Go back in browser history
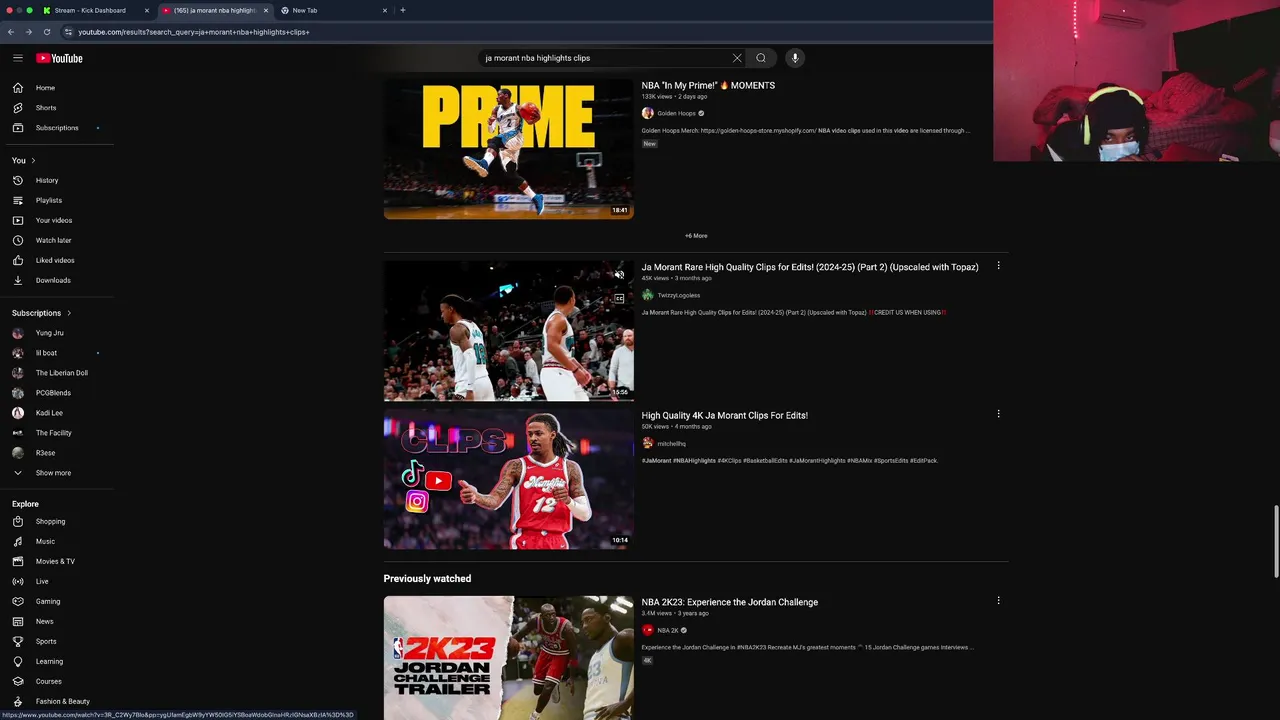Image resolution: width=1280 pixels, height=720 pixels. (11, 32)
